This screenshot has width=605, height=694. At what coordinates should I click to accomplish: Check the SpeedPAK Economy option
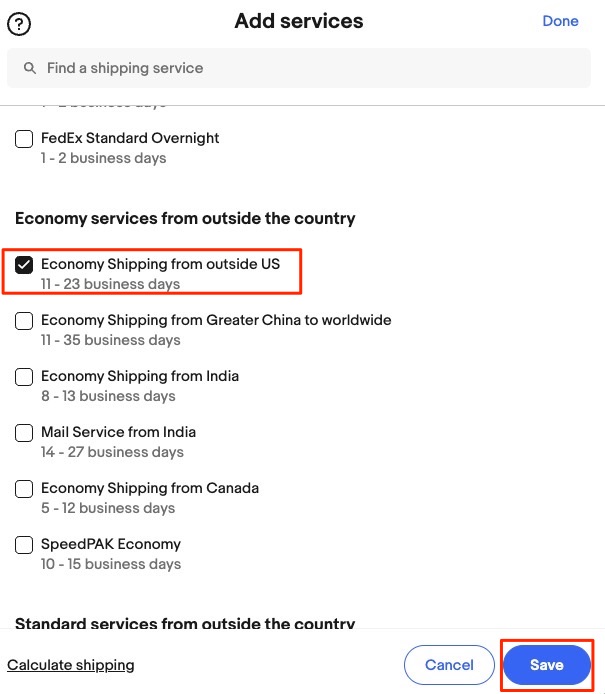pos(24,545)
